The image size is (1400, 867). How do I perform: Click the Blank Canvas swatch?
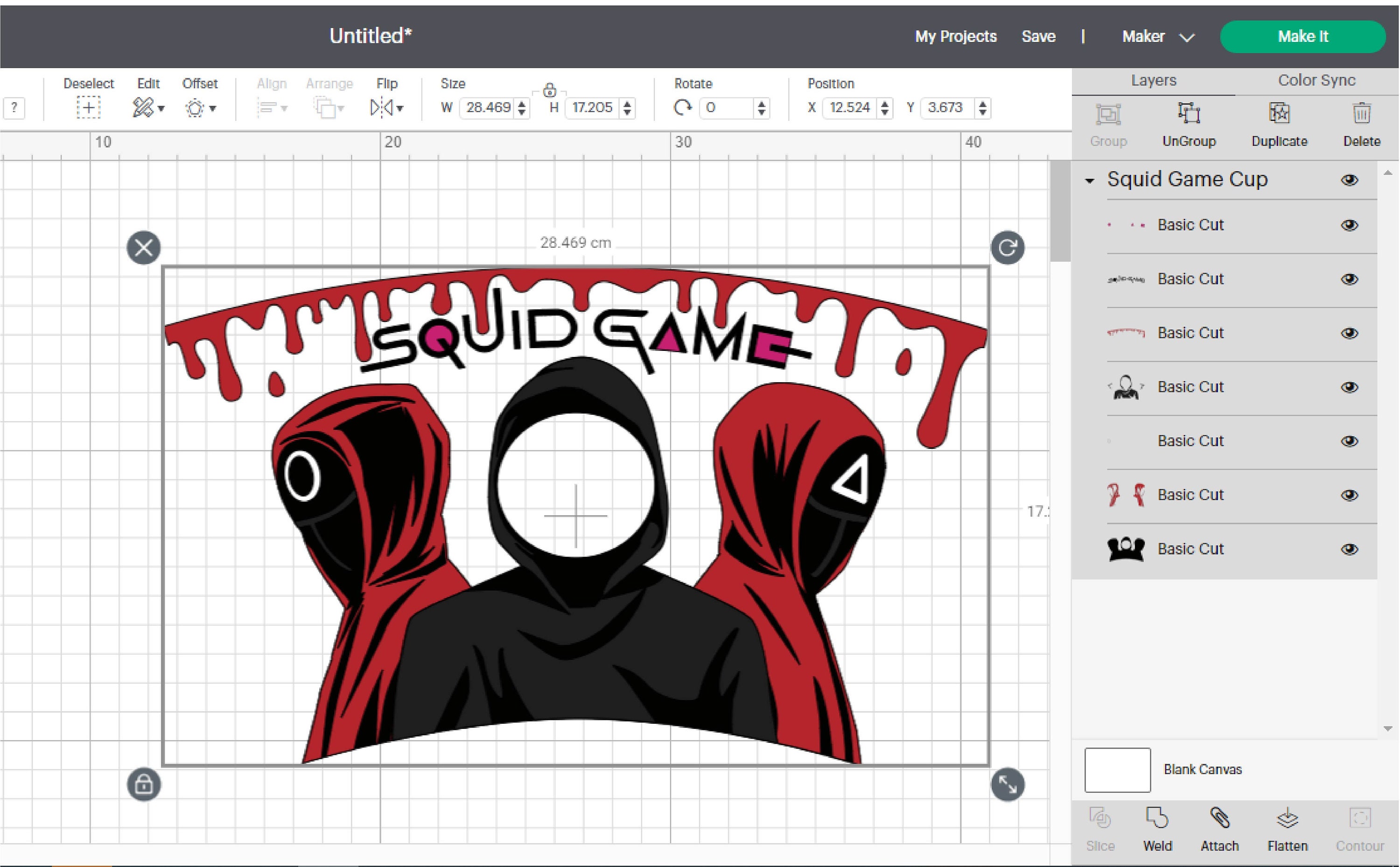coord(1117,769)
